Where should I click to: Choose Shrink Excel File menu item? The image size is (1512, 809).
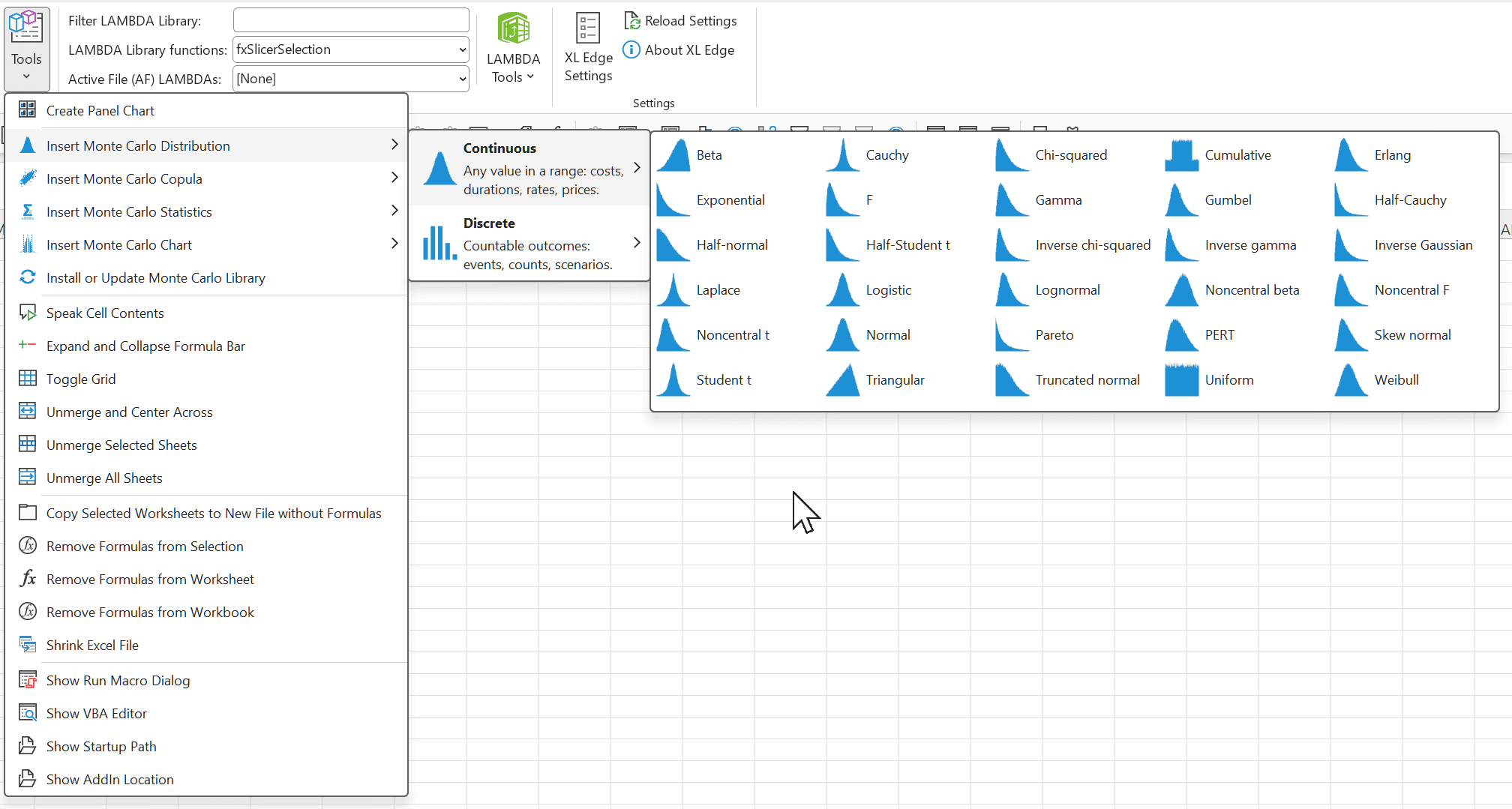pos(206,645)
